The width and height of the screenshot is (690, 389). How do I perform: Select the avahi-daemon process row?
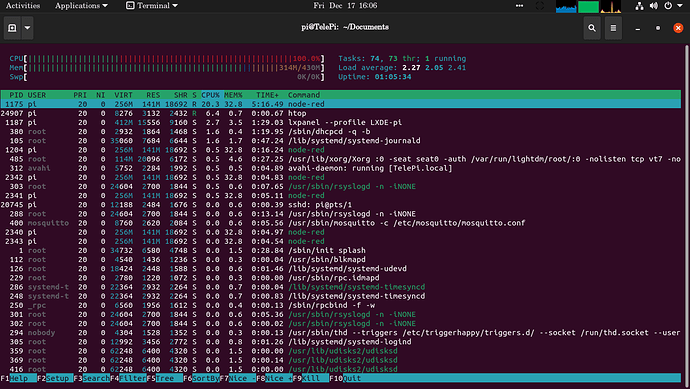pyautogui.click(x=341, y=168)
